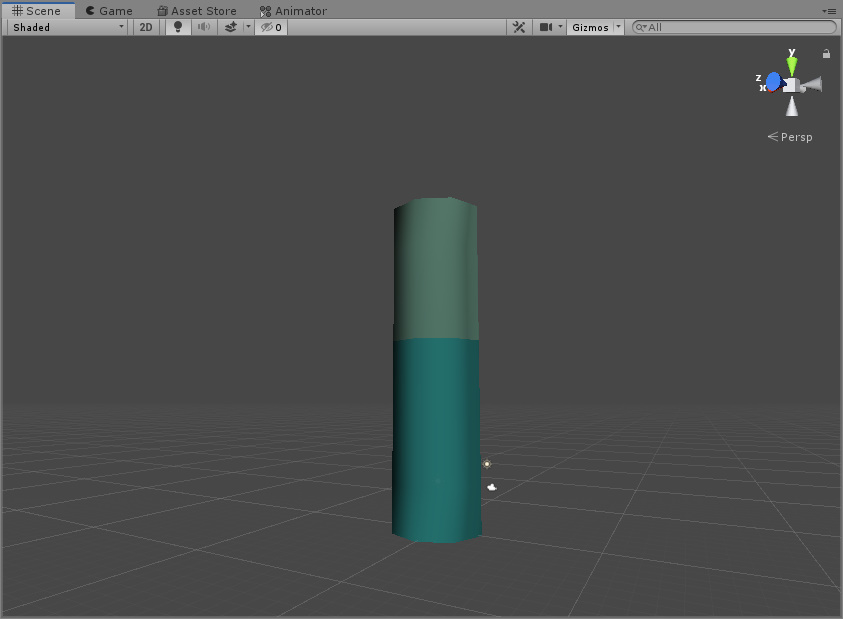Click the green Y axis cone on the gizmo
The height and width of the screenshot is (619, 843).
[791, 63]
